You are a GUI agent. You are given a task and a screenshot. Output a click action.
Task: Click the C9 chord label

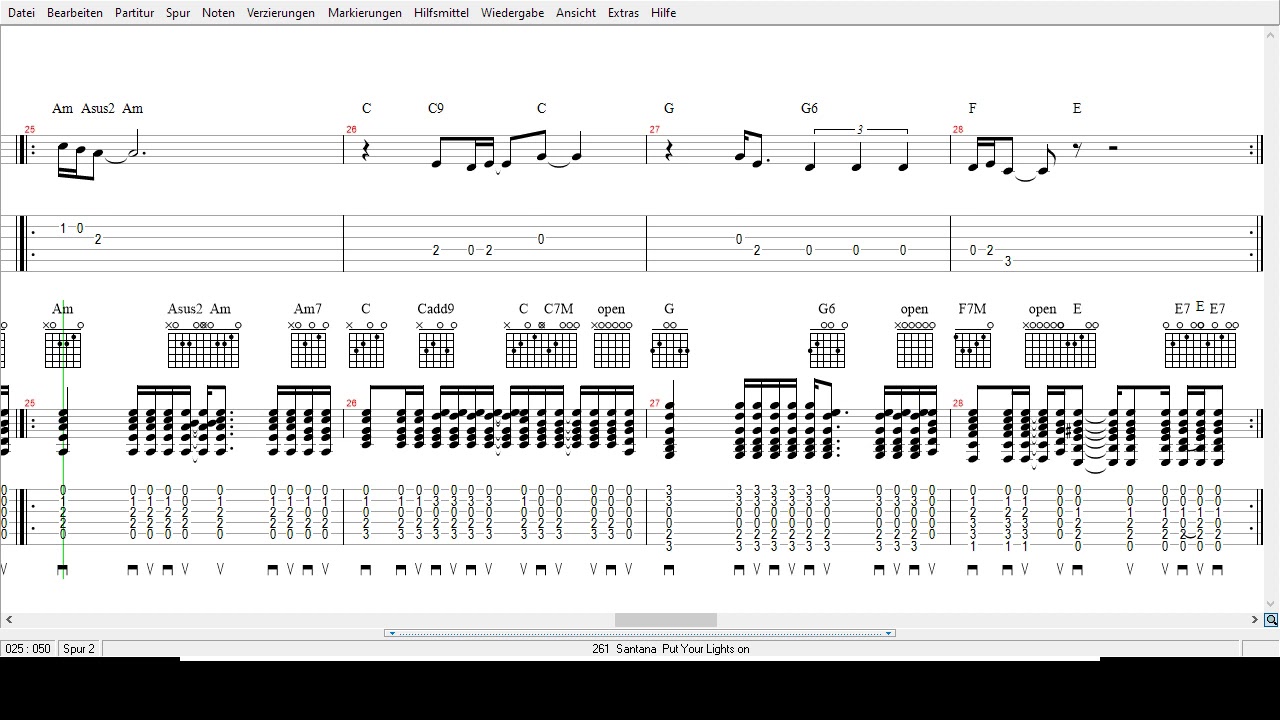point(436,108)
